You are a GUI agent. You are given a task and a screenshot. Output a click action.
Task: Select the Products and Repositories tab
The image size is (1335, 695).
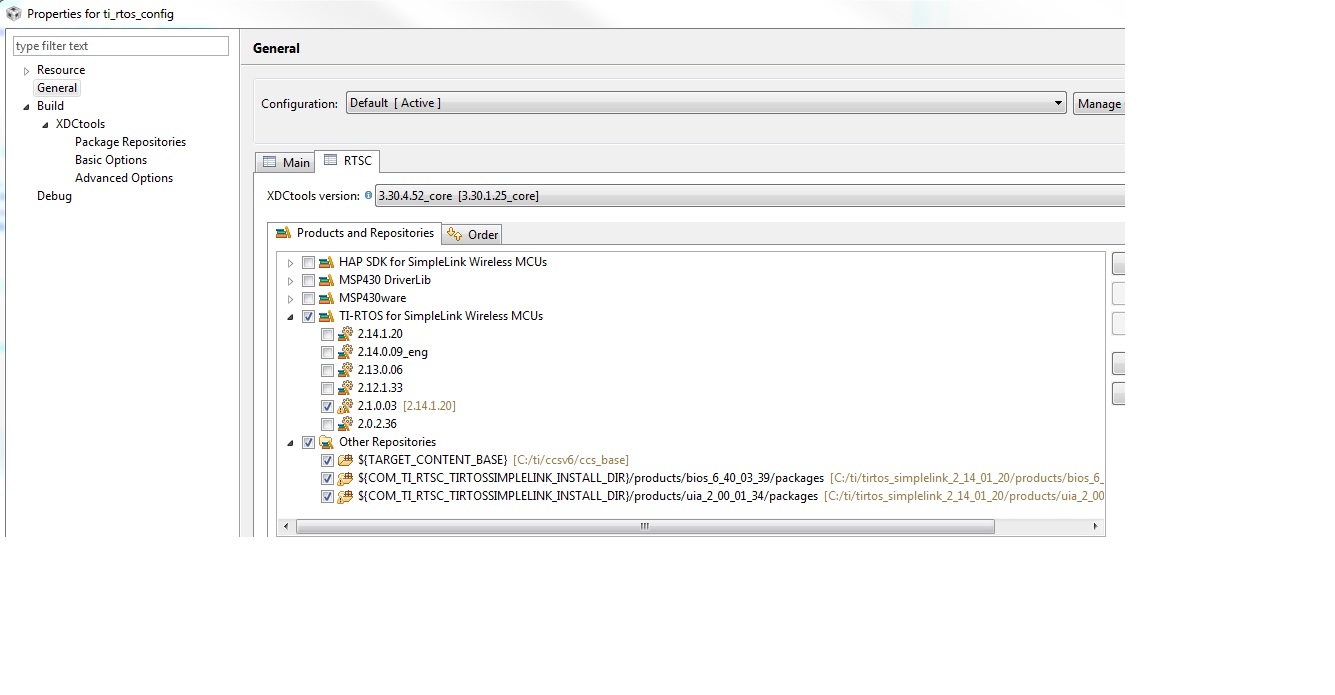(354, 233)
